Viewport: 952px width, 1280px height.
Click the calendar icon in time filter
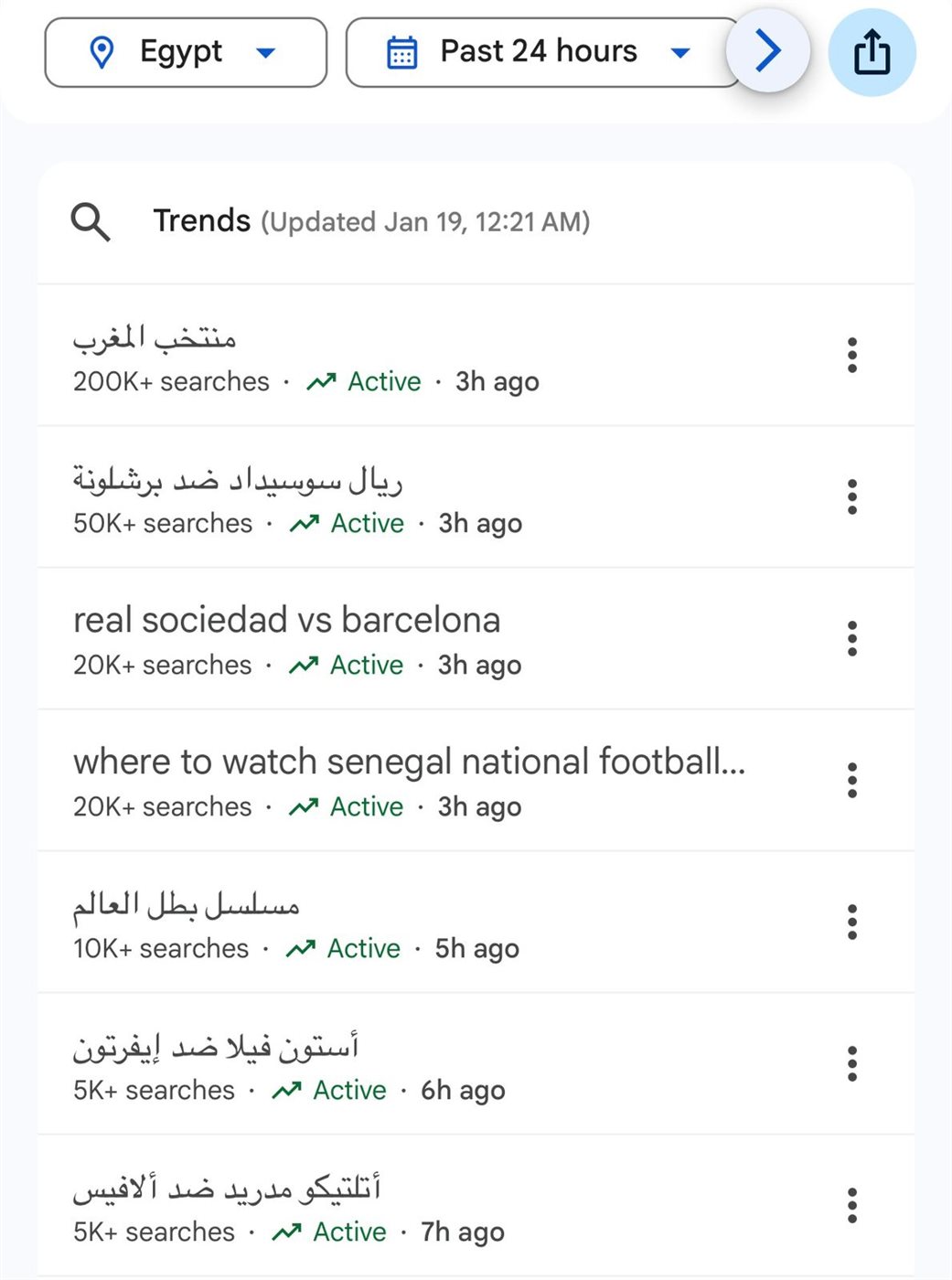(x=402, y=52)
